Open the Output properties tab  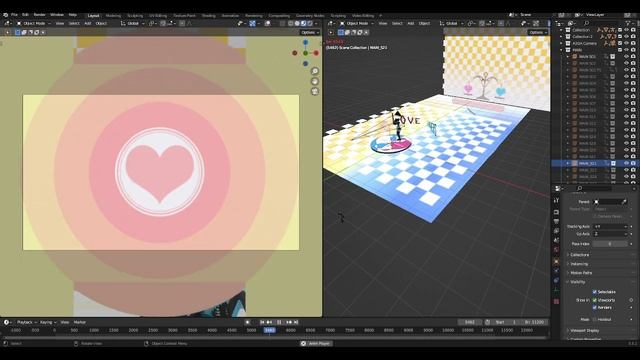(x=556, y=222)
